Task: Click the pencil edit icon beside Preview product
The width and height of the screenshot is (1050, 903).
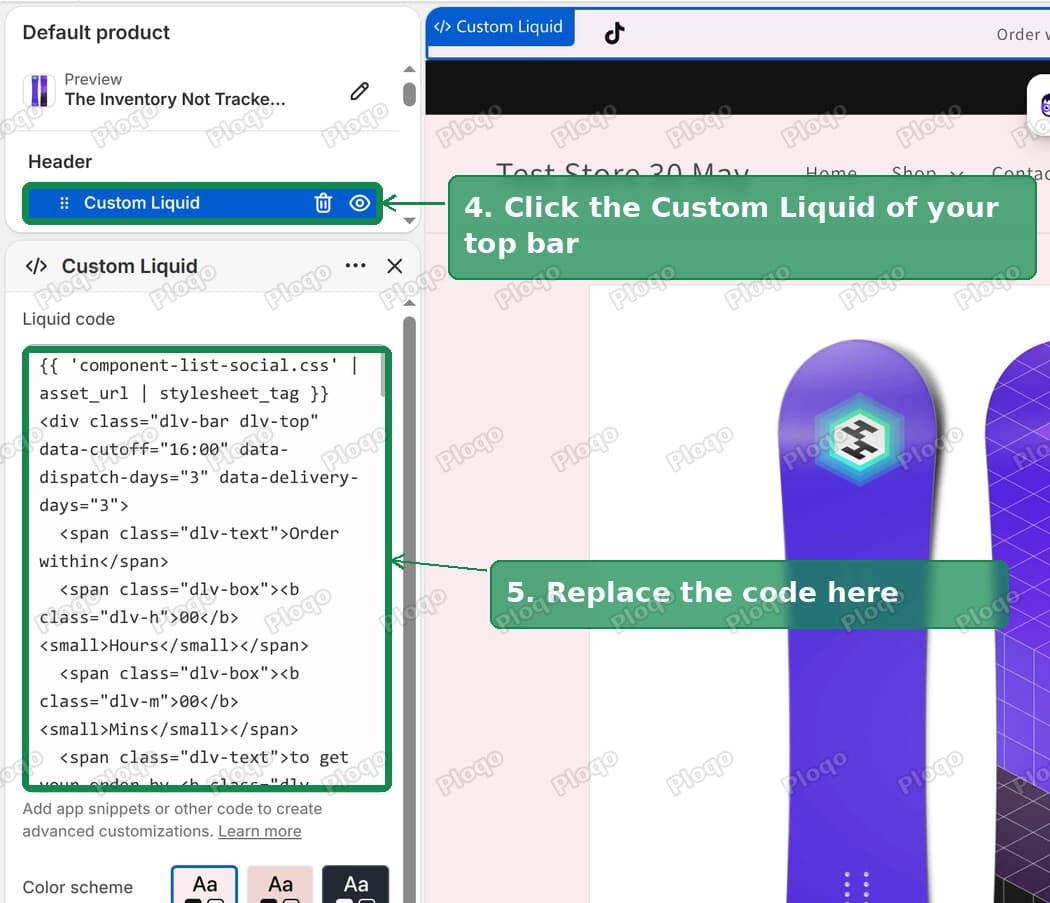Action: 360,91
